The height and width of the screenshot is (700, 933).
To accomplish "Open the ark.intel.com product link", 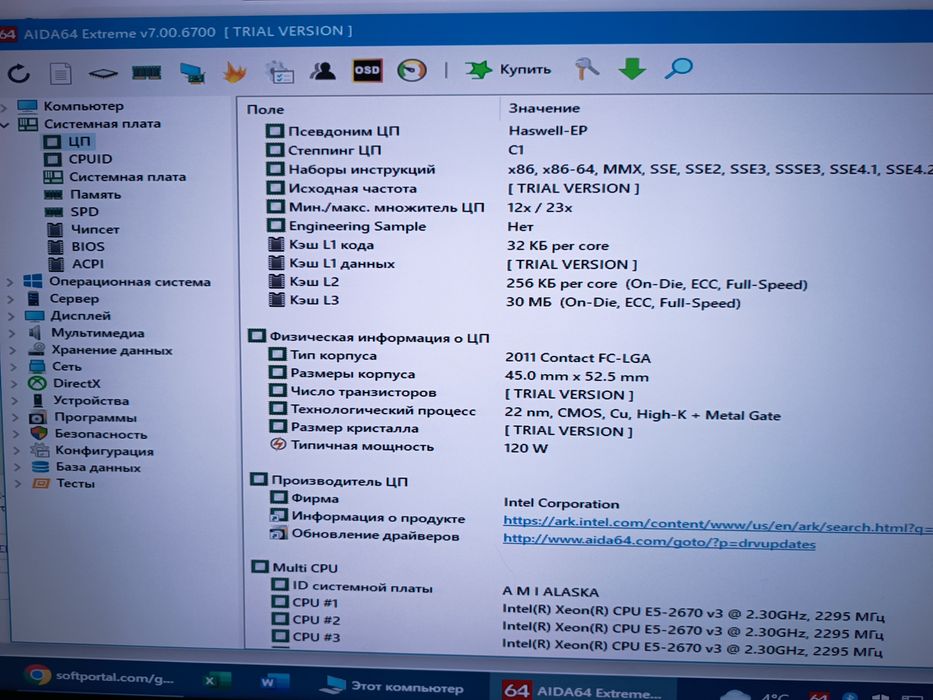I will pyautogui.click(x=718, y=524).
